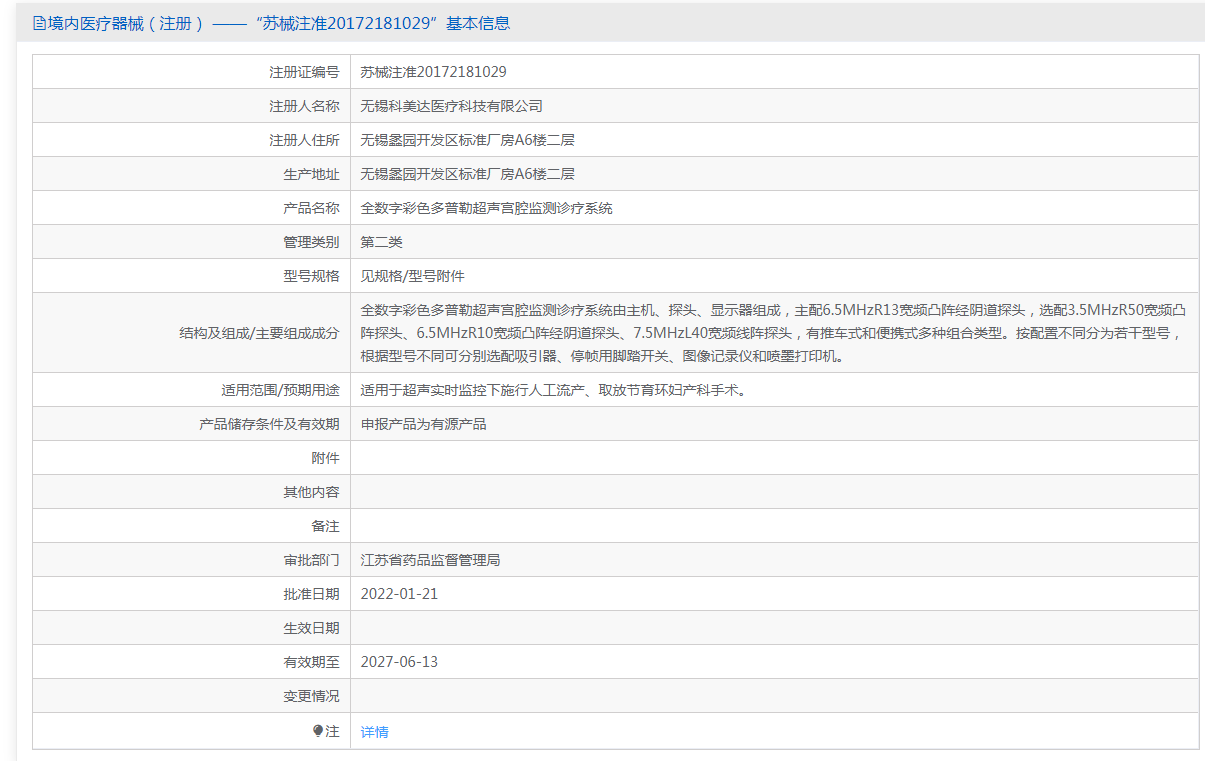Select expiry date 2027-06-13
Screen dimensions: 1205x761
[399, 662]
